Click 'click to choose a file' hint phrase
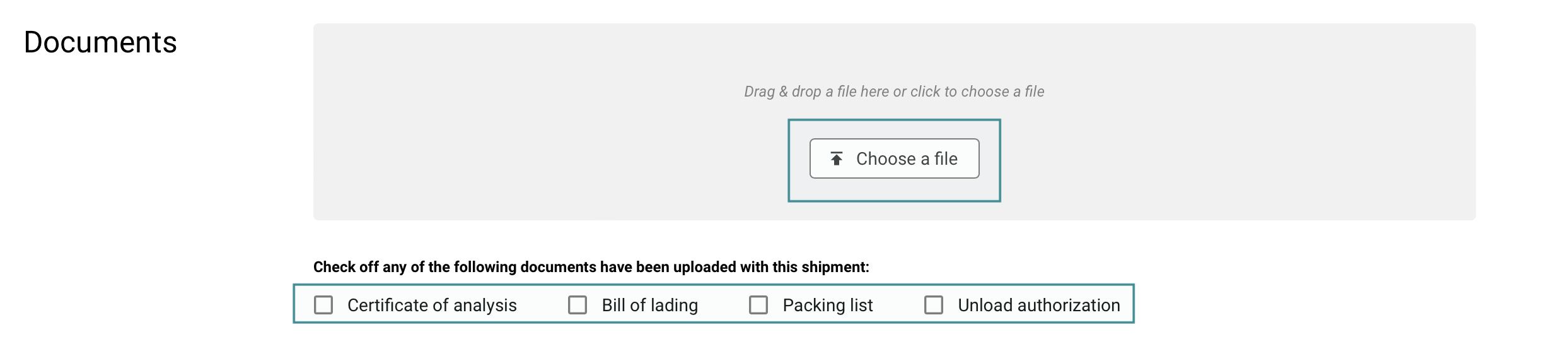This screenshot has width=1568, height=339. click(977, 92)
